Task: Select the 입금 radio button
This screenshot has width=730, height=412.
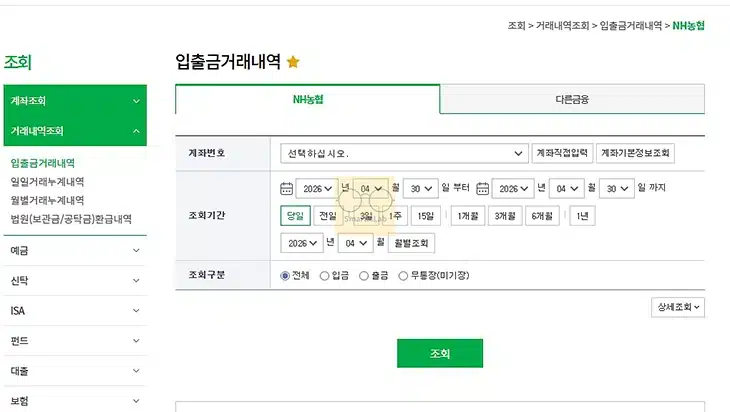Action: click(324, 276)
